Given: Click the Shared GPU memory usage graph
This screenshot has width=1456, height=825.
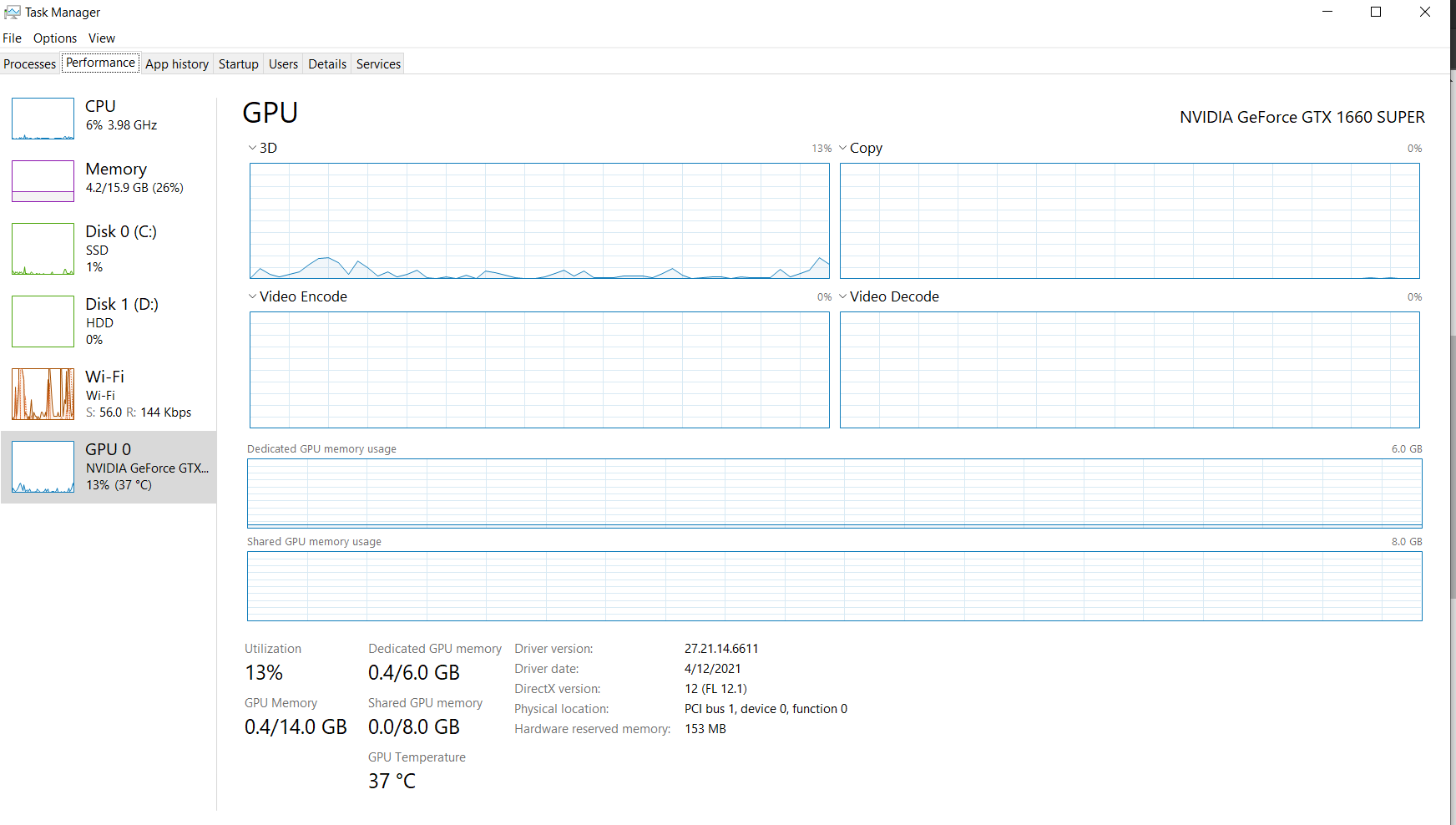Looking at the screenshot, I should (835, 585).
